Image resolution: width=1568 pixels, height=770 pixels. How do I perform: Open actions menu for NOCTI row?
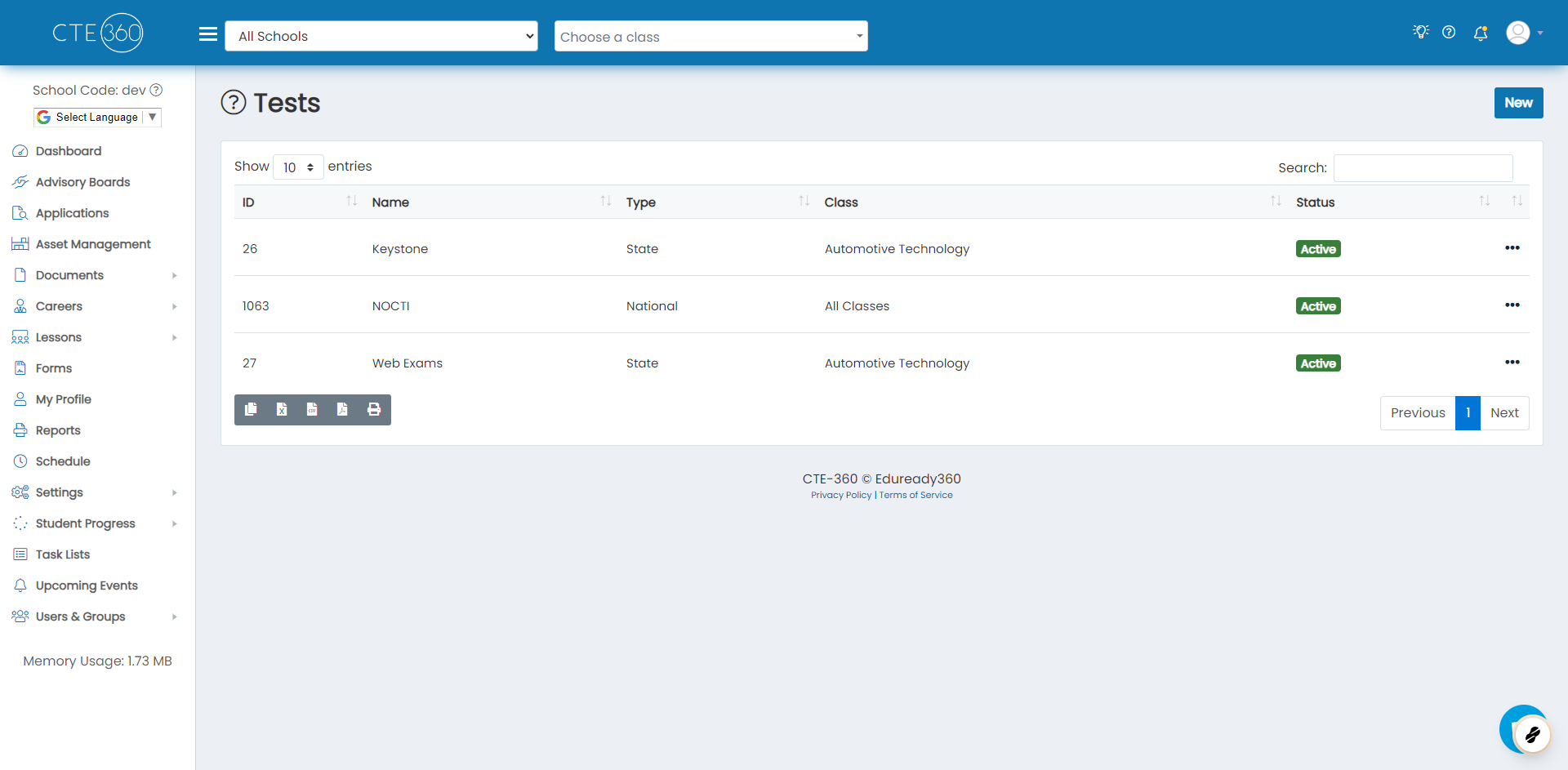click(1512, 305)
